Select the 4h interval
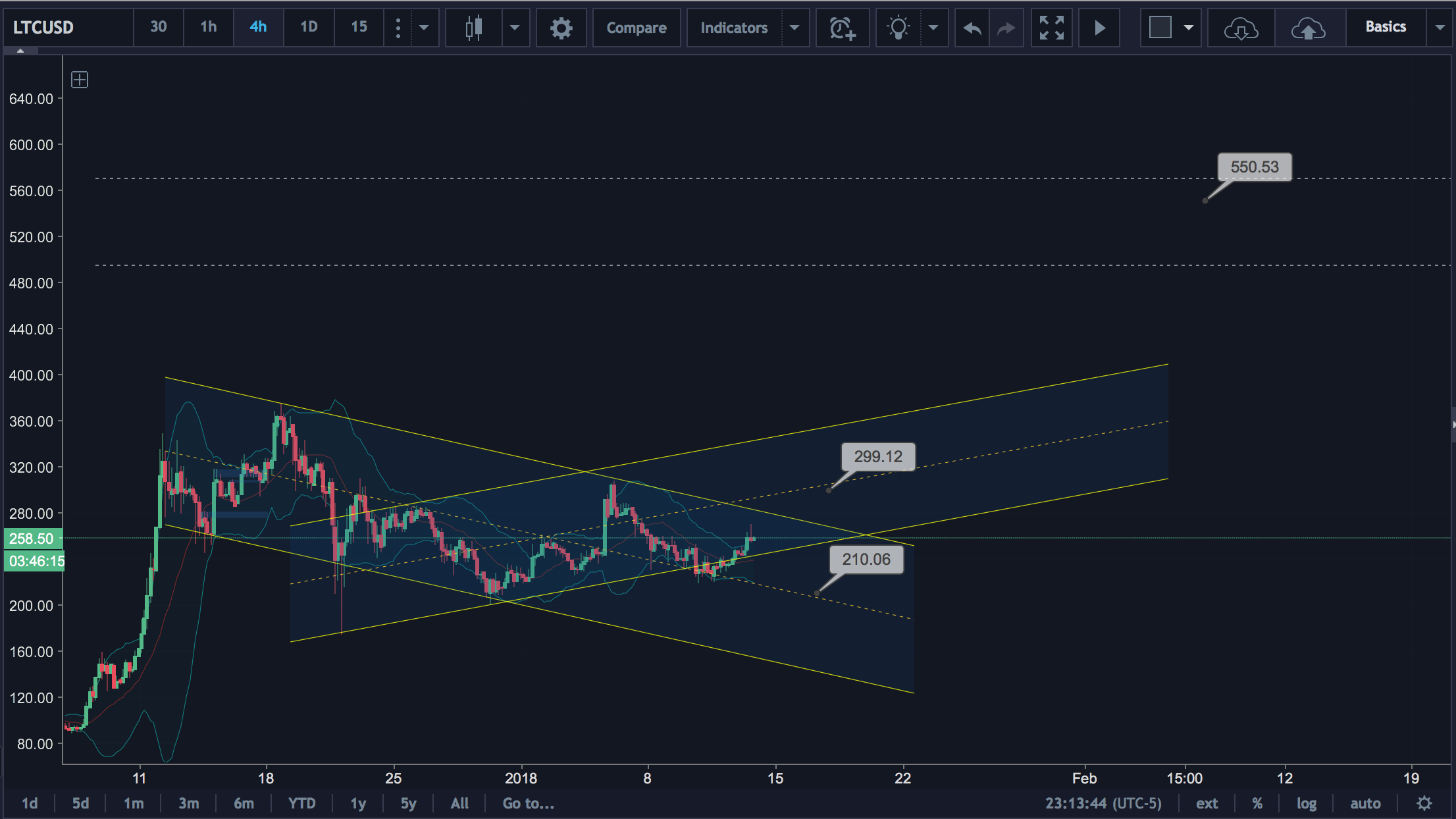The height and width of the screenshot is (819, 1456). (x=259, y=27)
